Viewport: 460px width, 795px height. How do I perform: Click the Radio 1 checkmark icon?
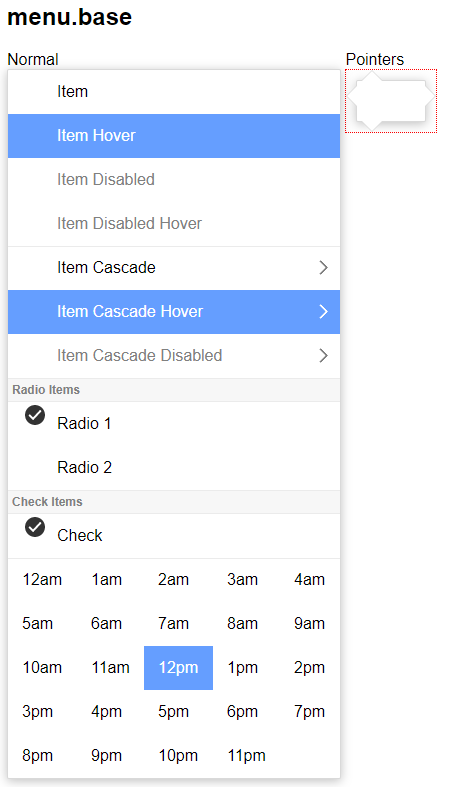click(x=35, y=415)
